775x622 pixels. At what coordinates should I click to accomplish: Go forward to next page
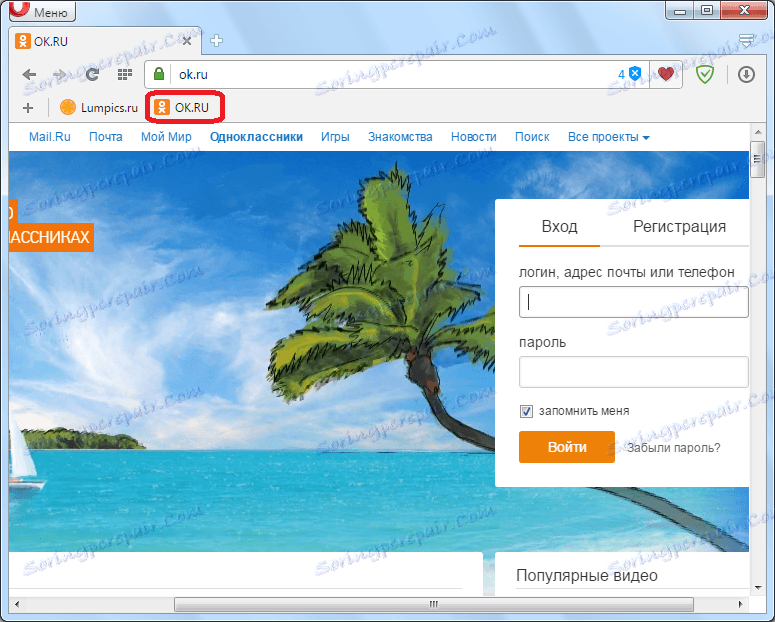pyautogui.click(x=60, y=75)
